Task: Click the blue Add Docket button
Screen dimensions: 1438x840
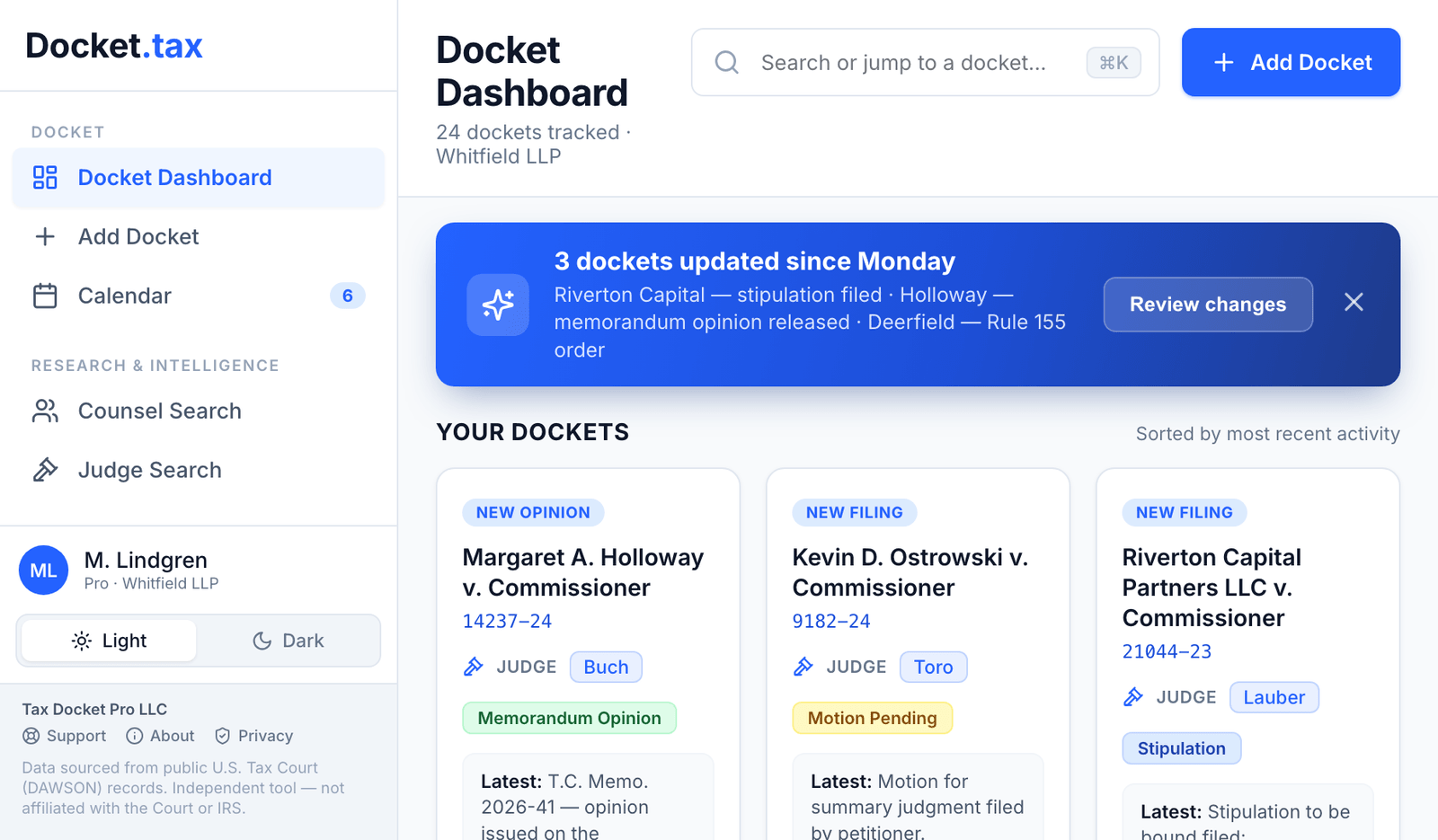Action: [1291, 63]
